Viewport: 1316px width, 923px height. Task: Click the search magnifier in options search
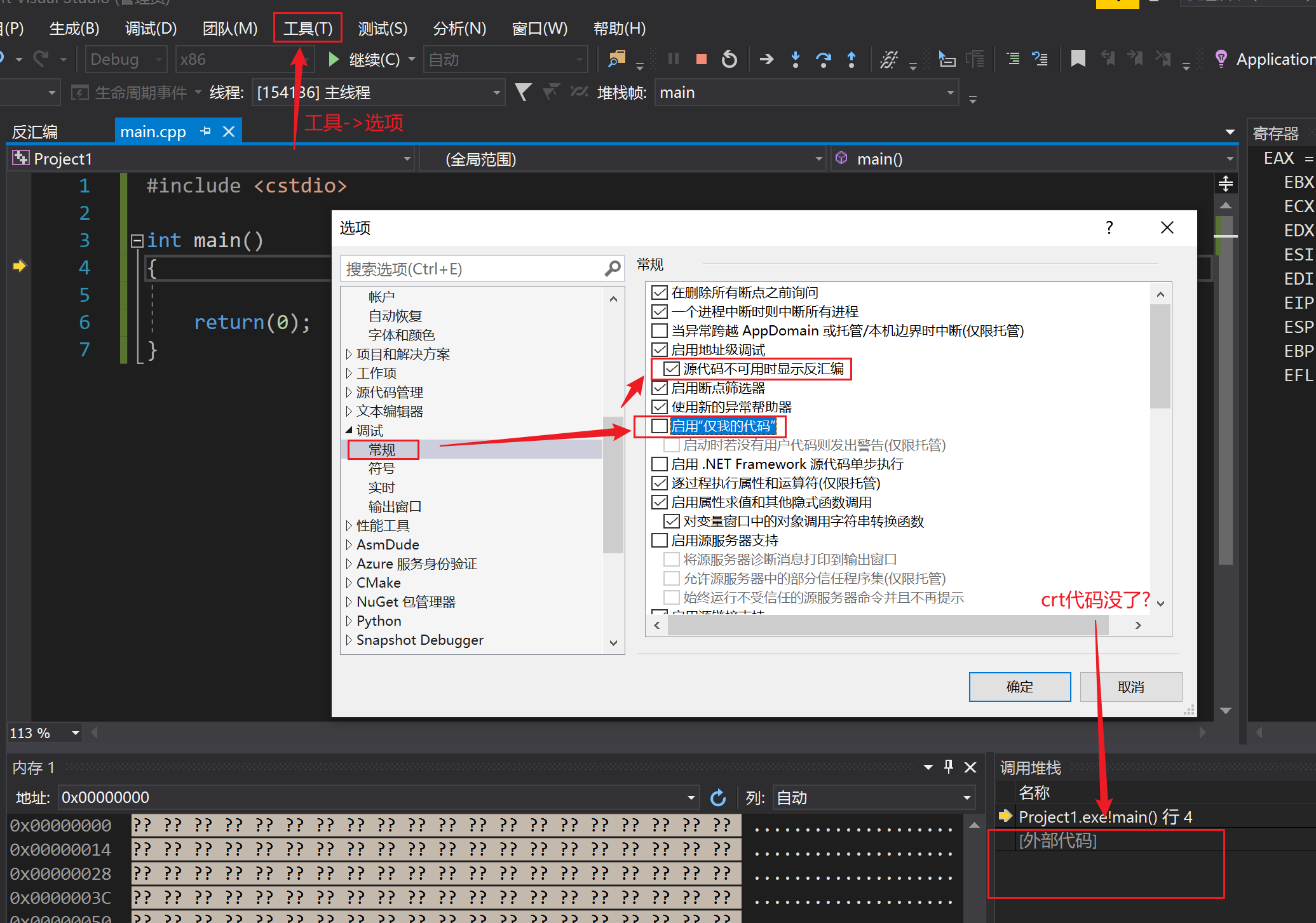tap(613, 269)
